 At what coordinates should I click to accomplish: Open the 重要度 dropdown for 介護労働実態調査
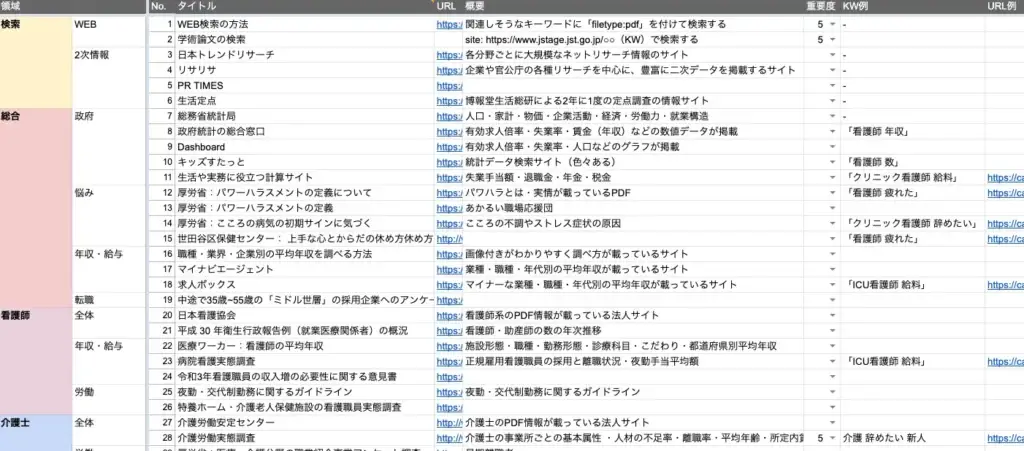(x=832, y=438)
